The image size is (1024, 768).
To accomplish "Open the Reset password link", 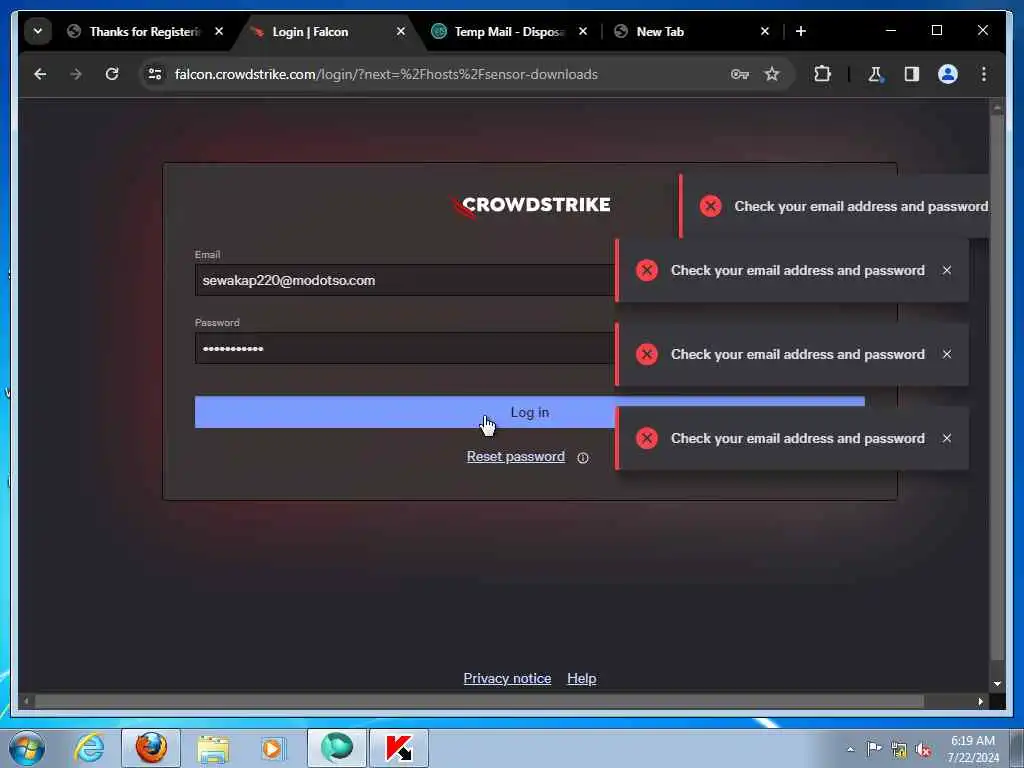I will [x=515, y=456].
